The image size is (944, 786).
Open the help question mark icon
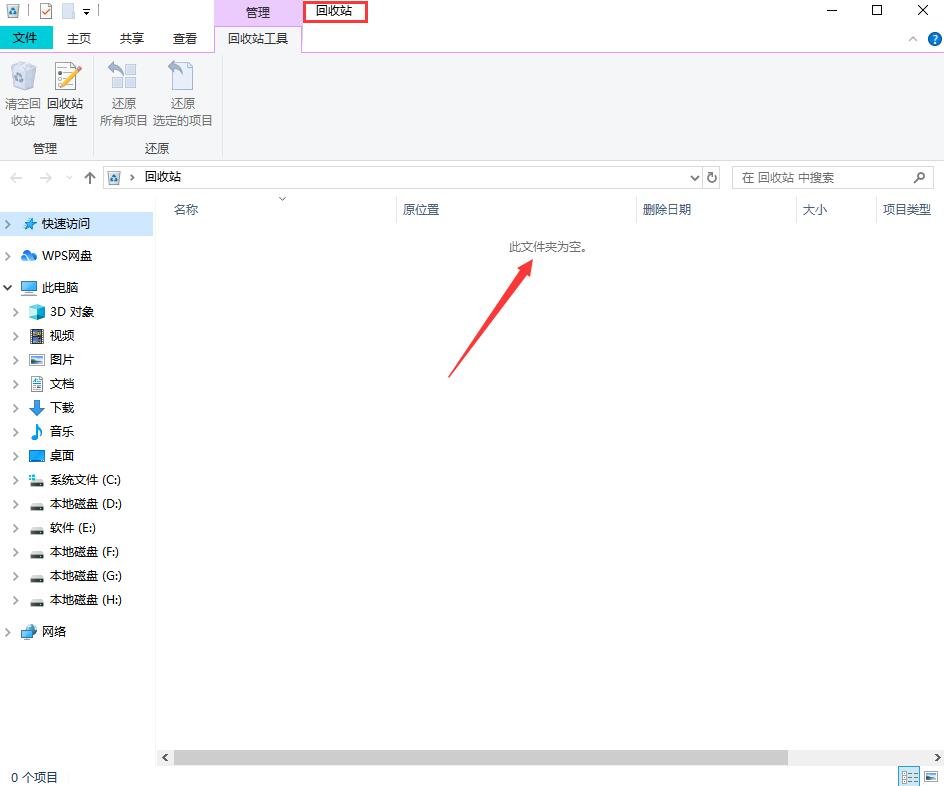click(x=934, y=39)
